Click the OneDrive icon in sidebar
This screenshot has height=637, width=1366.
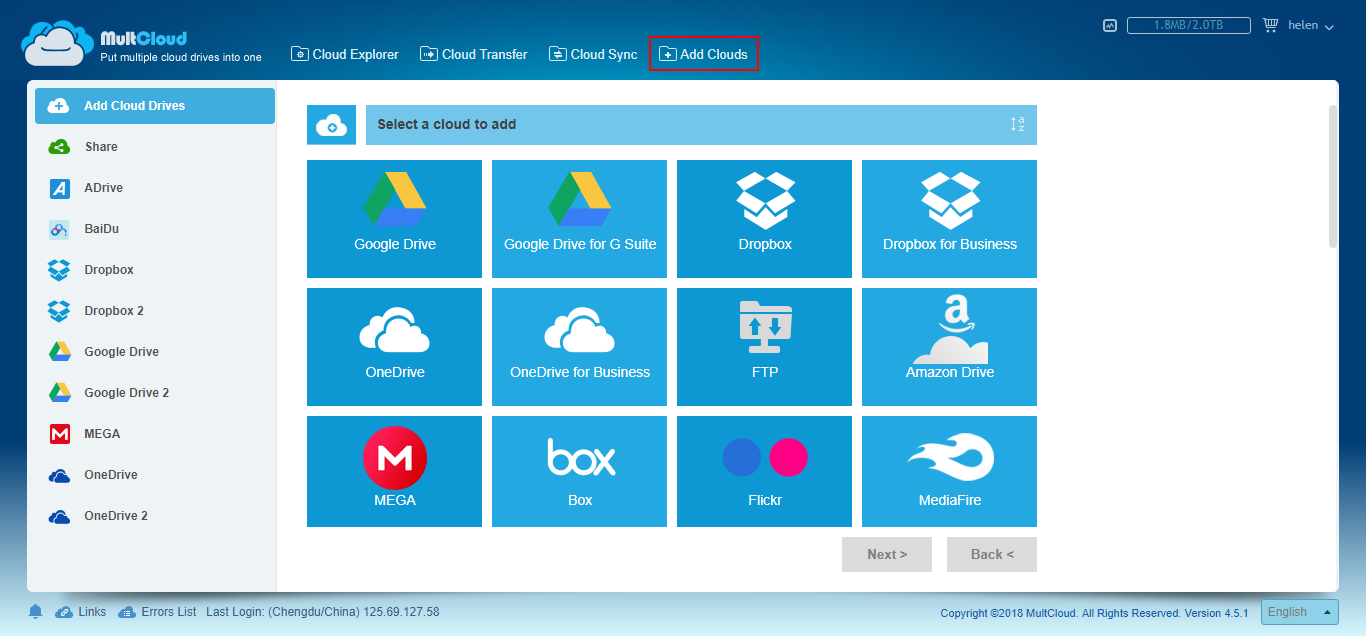[59, 475]
